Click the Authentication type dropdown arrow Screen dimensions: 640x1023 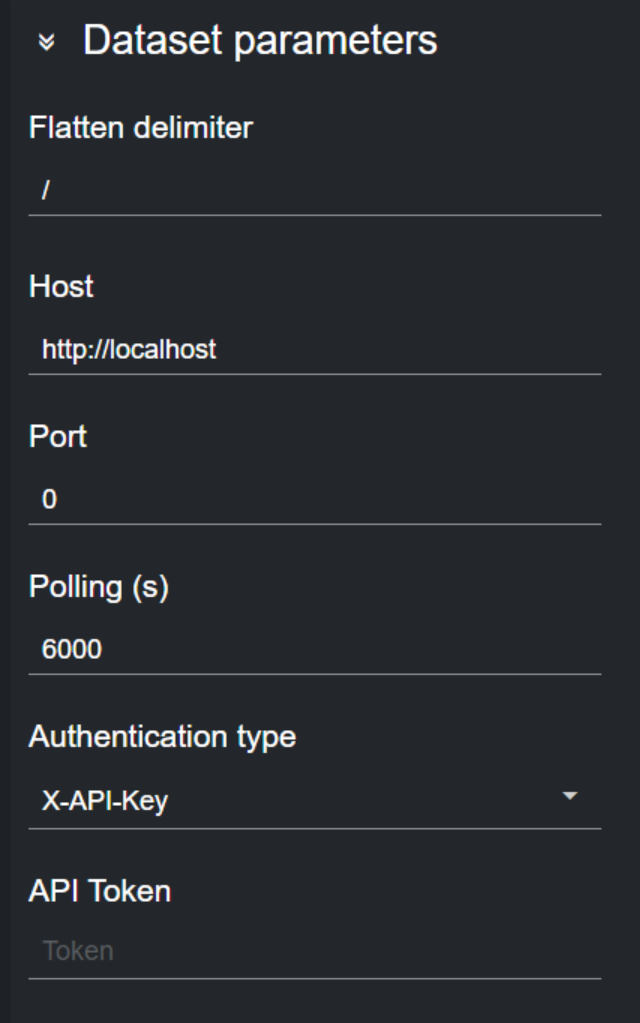[x=570, y=797]
